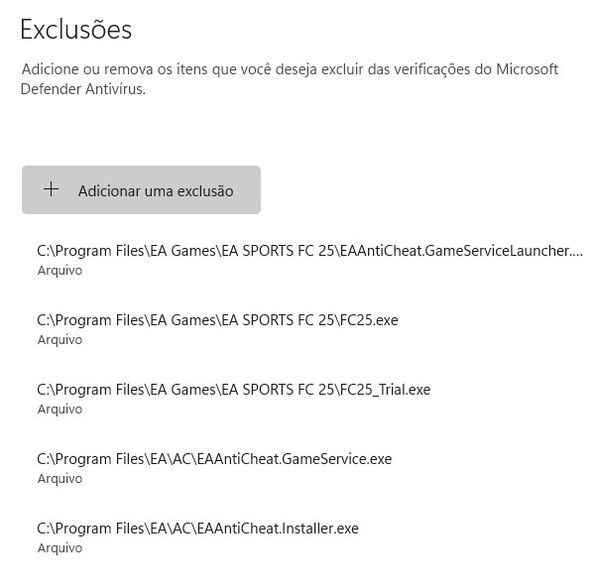Click the Adicionar uma exclusão button label
Image resolution: width=600 pixels, height=586 pixels.
[x=156, y=191]
